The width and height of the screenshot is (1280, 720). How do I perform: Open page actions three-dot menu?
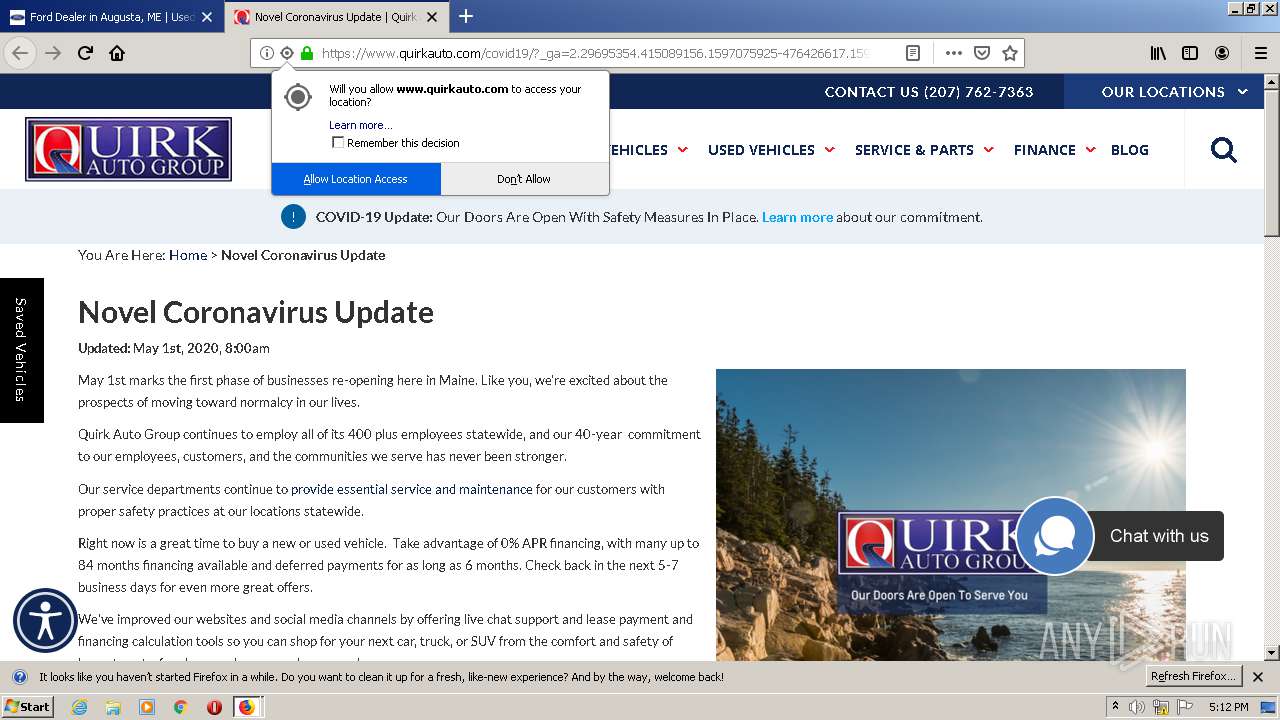tap(954, 53)
